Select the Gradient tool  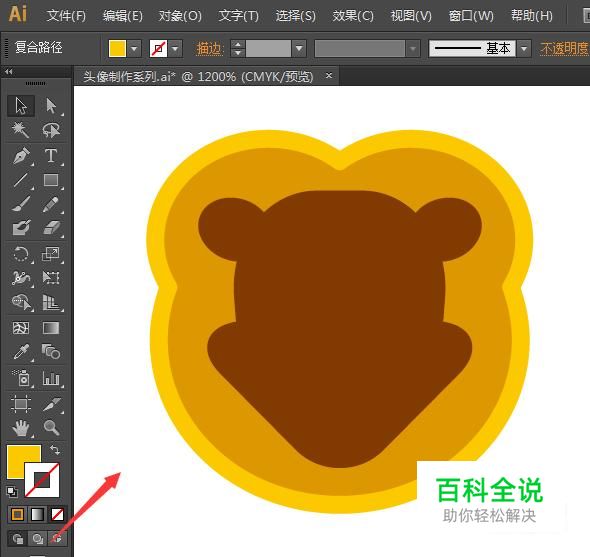(x=51, y=328)
